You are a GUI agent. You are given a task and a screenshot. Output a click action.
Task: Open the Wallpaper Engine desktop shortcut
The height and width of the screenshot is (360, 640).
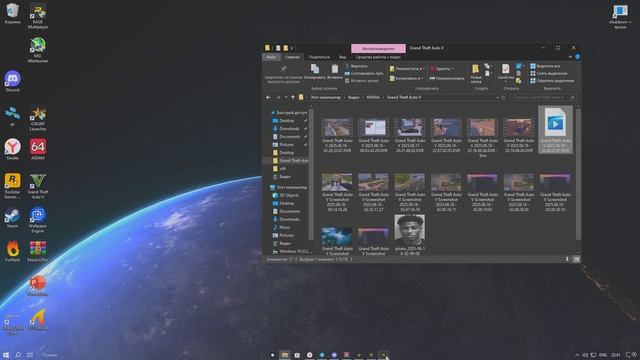(38, 220)
